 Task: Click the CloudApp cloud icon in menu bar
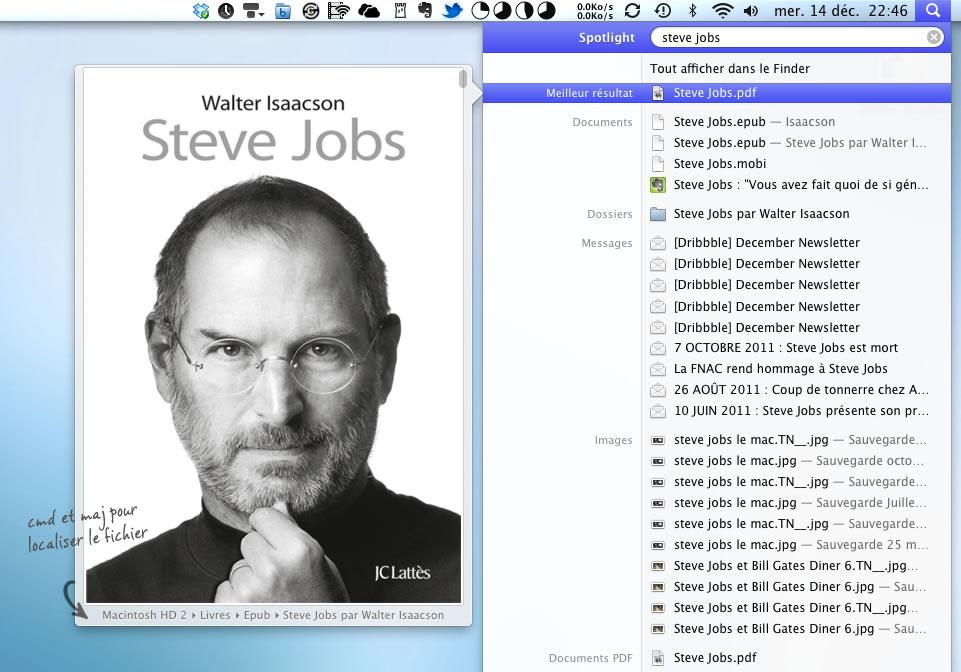369,12
